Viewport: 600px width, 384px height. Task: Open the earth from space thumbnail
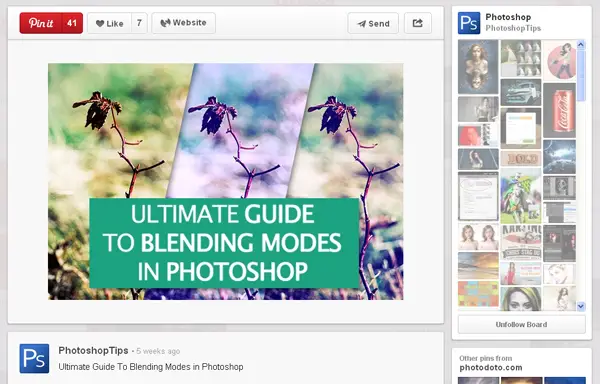pyautogui.click(x=559, y=157)
